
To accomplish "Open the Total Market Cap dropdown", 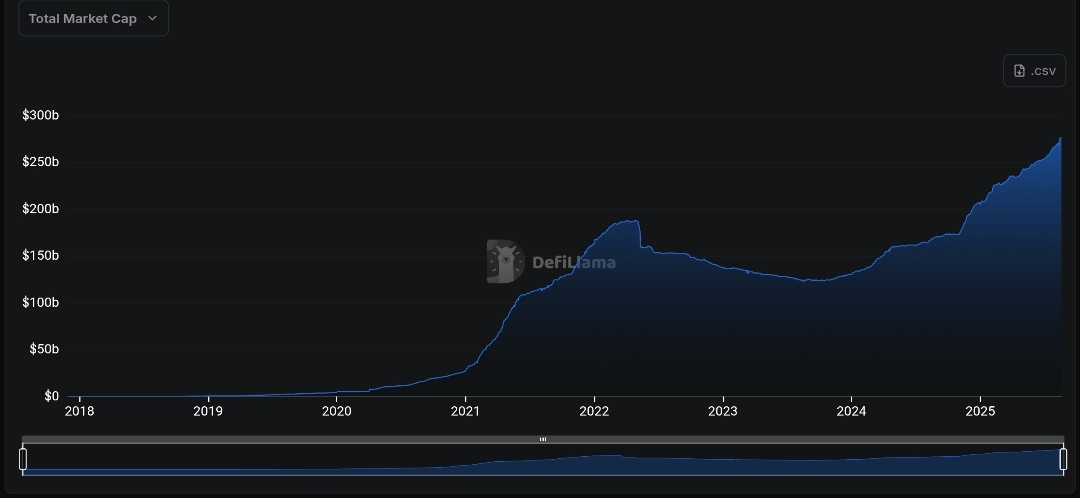I will [x=92, y=18].
